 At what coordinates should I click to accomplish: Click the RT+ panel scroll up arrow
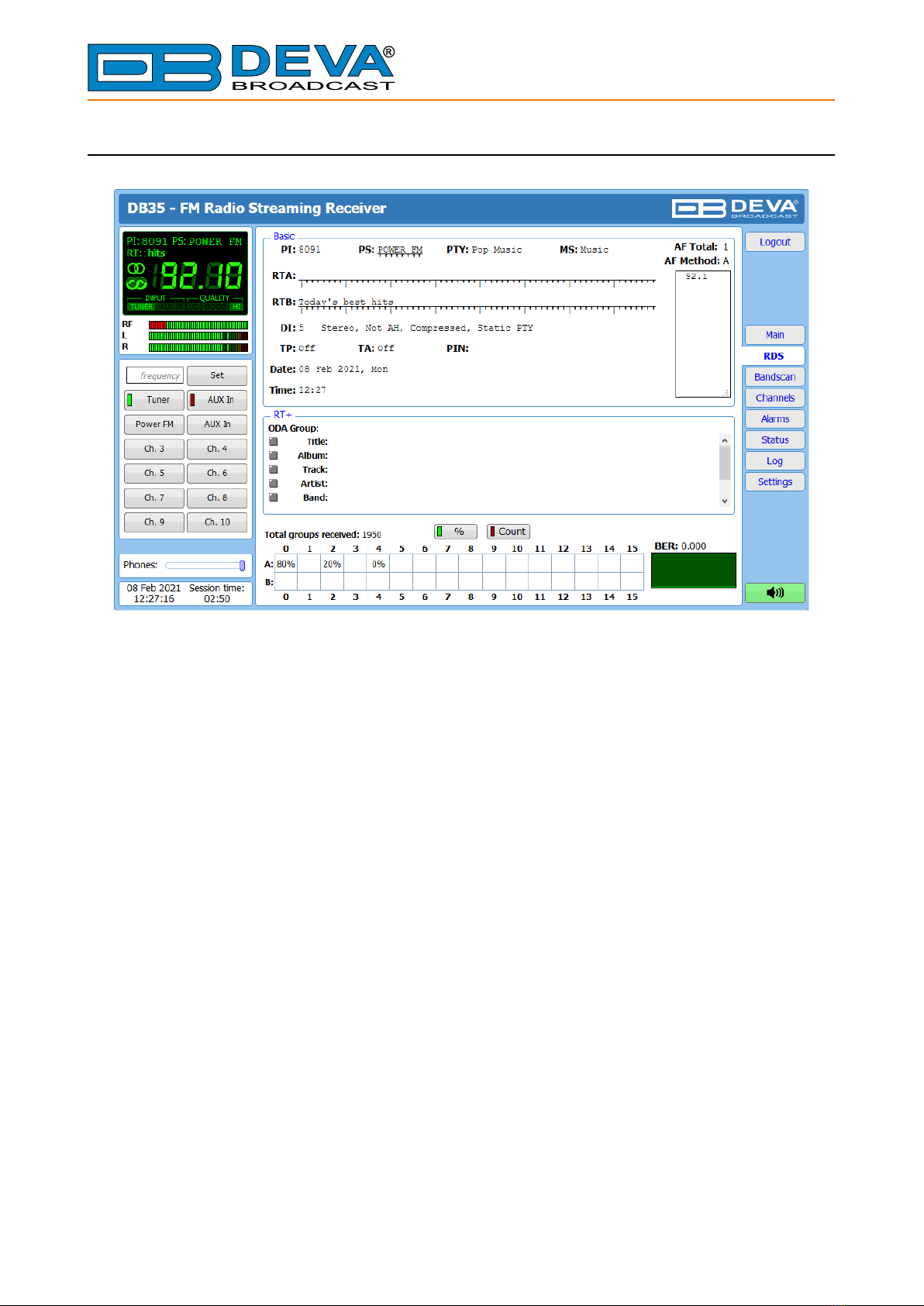pyautogui.click(x=725, y=440)
